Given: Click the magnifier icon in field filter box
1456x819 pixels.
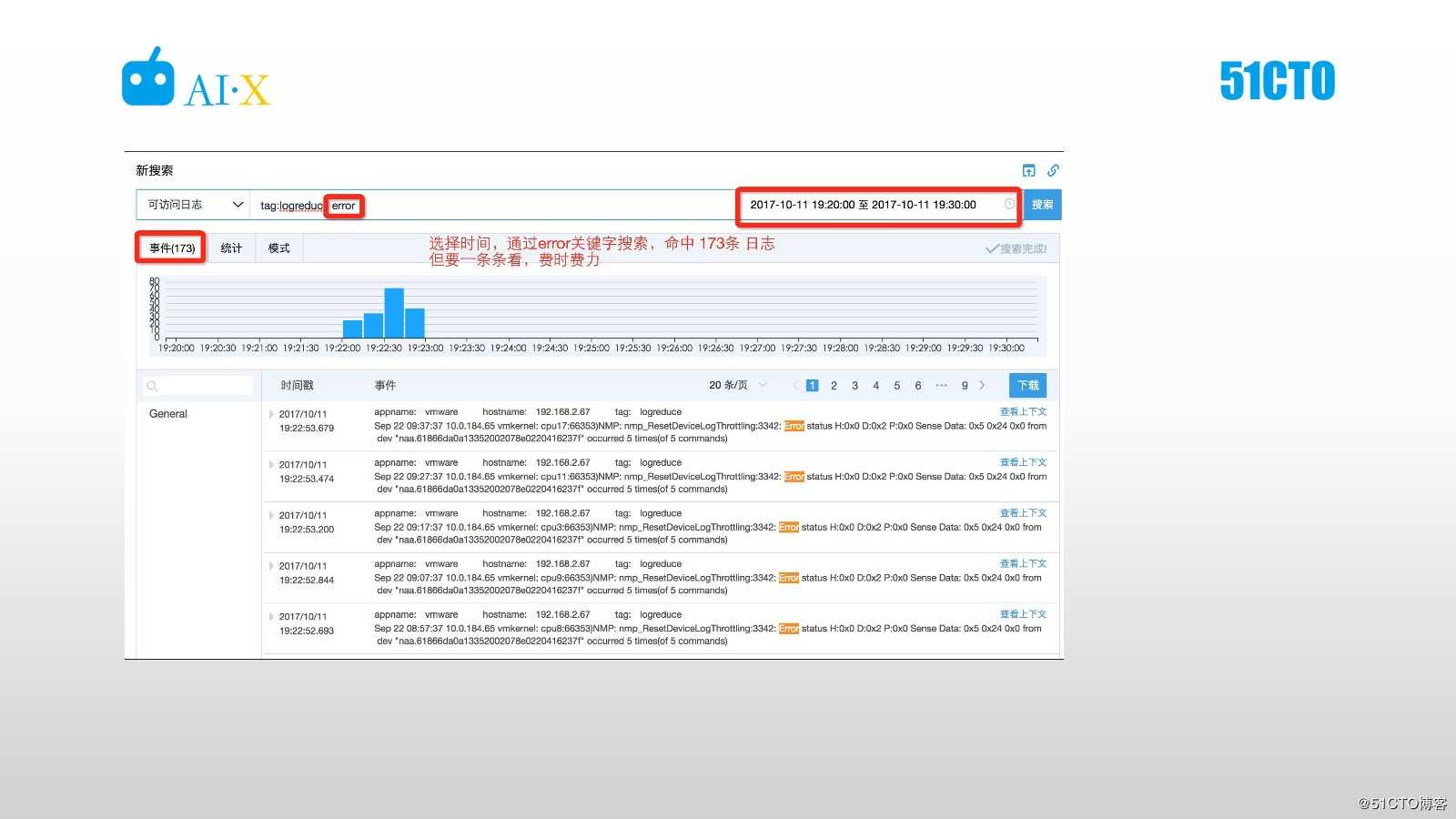Looking at the screenshot, I should [152, 386].
